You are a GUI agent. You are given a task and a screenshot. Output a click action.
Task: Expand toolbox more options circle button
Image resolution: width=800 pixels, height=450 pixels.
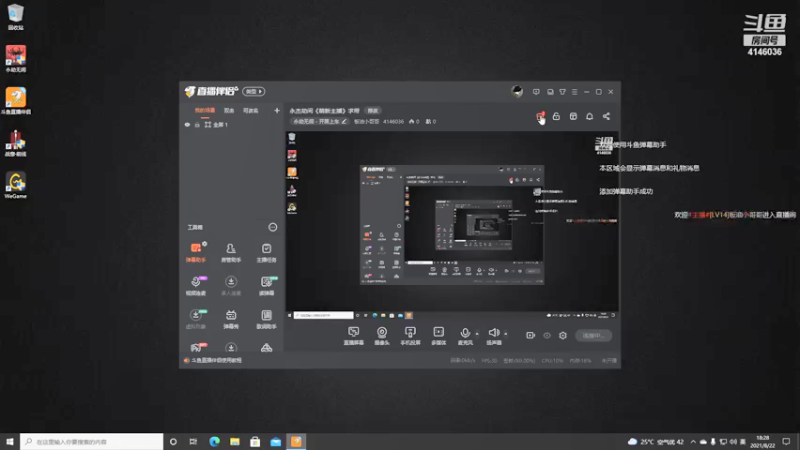pyautogui.click(x=273, y=227)
